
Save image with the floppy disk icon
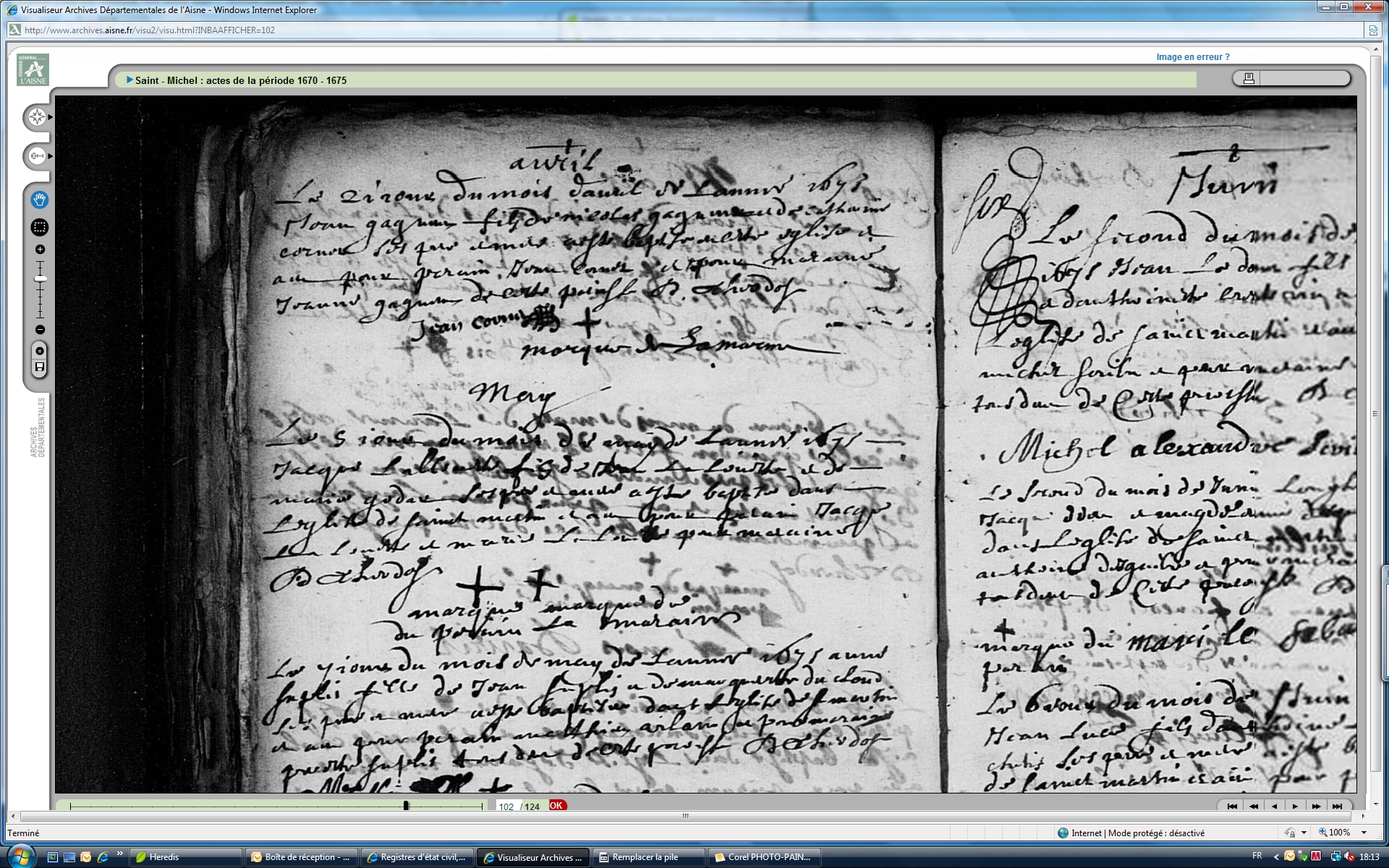pyautogui.click(x=40, y=367)
